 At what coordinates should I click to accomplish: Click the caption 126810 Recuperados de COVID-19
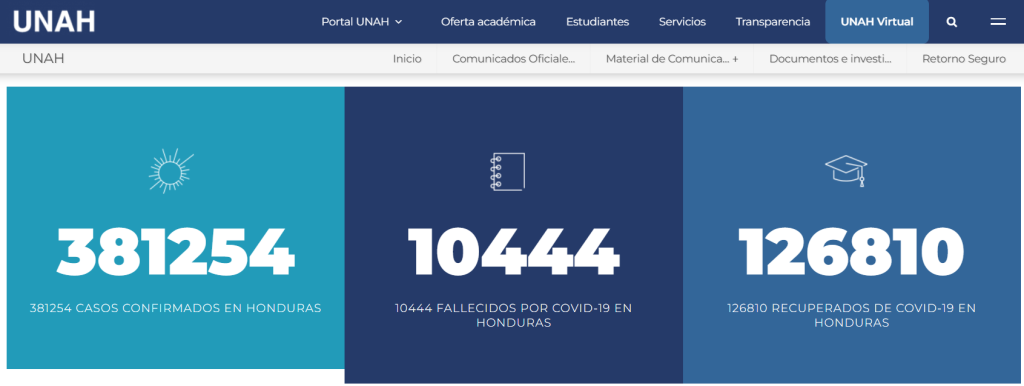pyautogui.click(x=851, y=315)
